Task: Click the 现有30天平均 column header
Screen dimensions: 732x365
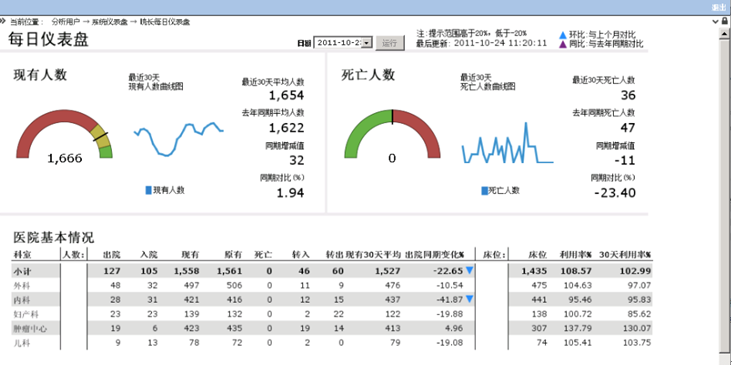Action: pos(373,255)
